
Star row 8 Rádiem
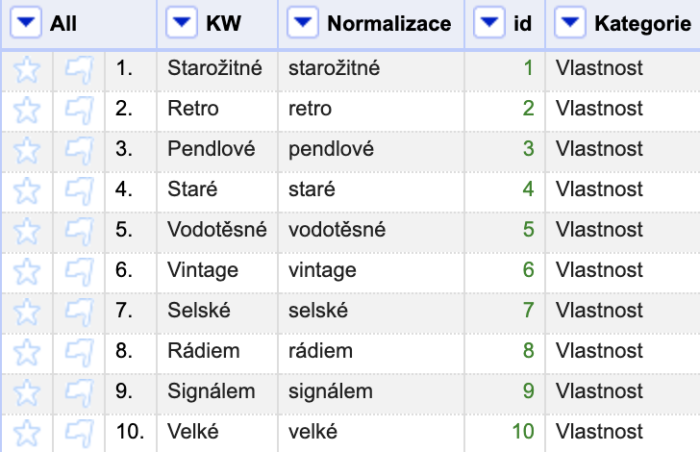pyautogui.click(x=27, y=353)
